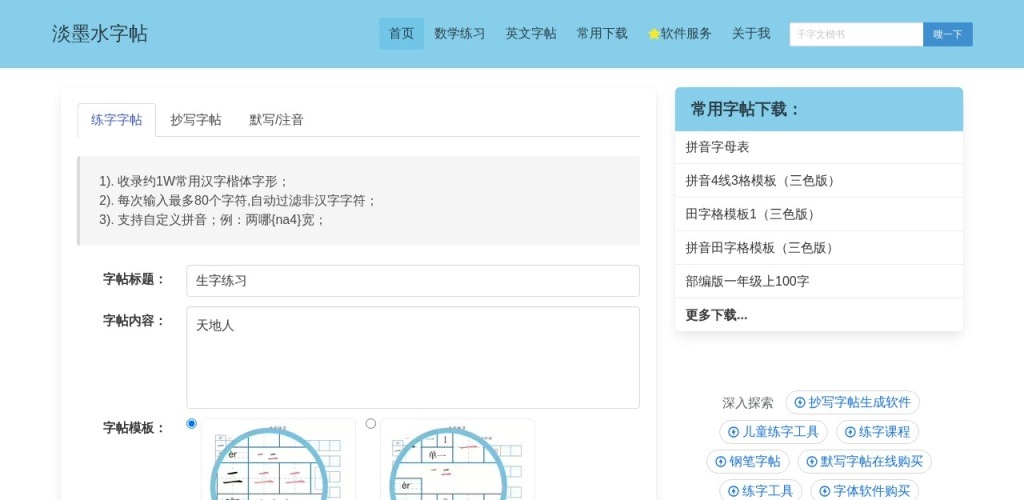Screen dimensions: 1024x500
Task: Open the 默写/注音 tab
Action: tap(276, 120)
